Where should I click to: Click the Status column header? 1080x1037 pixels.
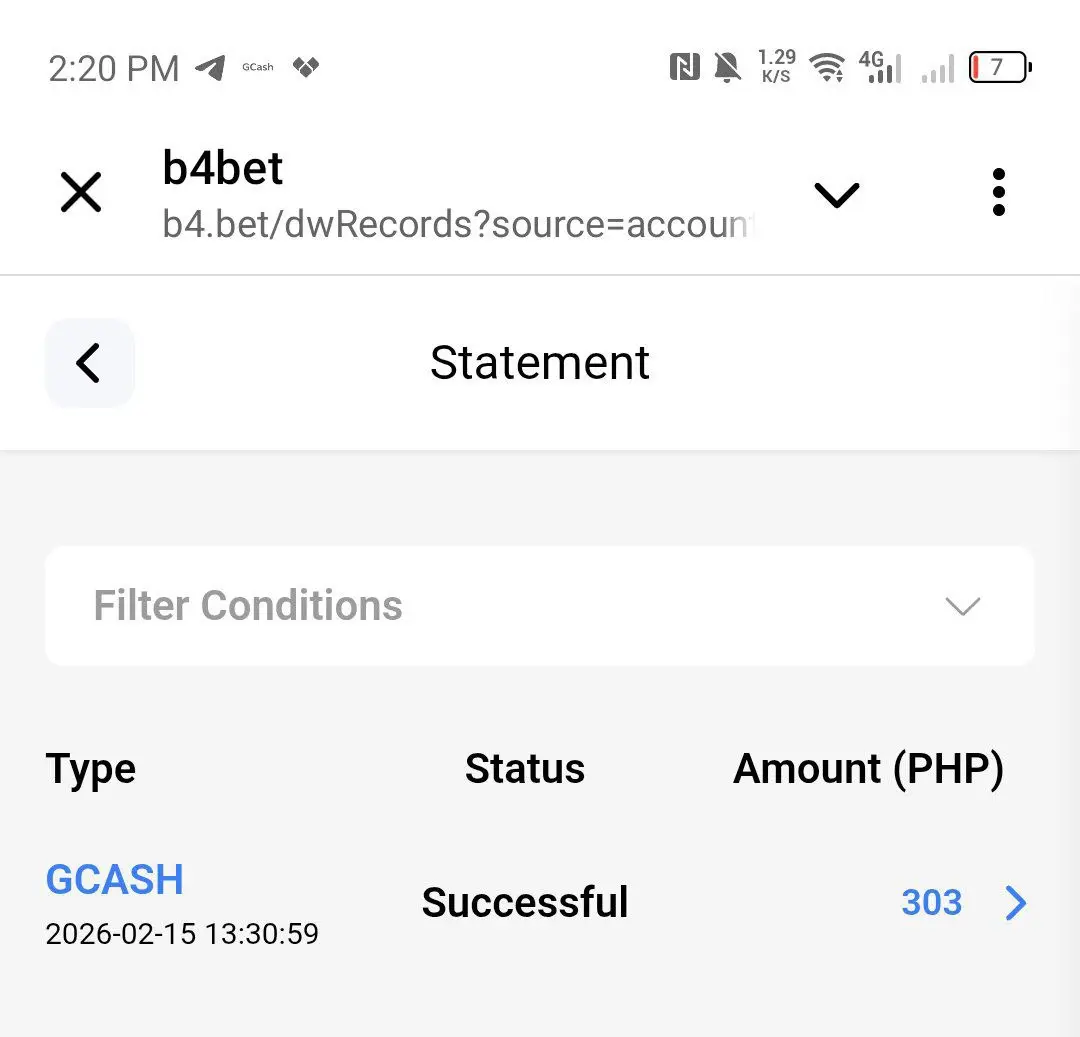click(x=525, y=768)
